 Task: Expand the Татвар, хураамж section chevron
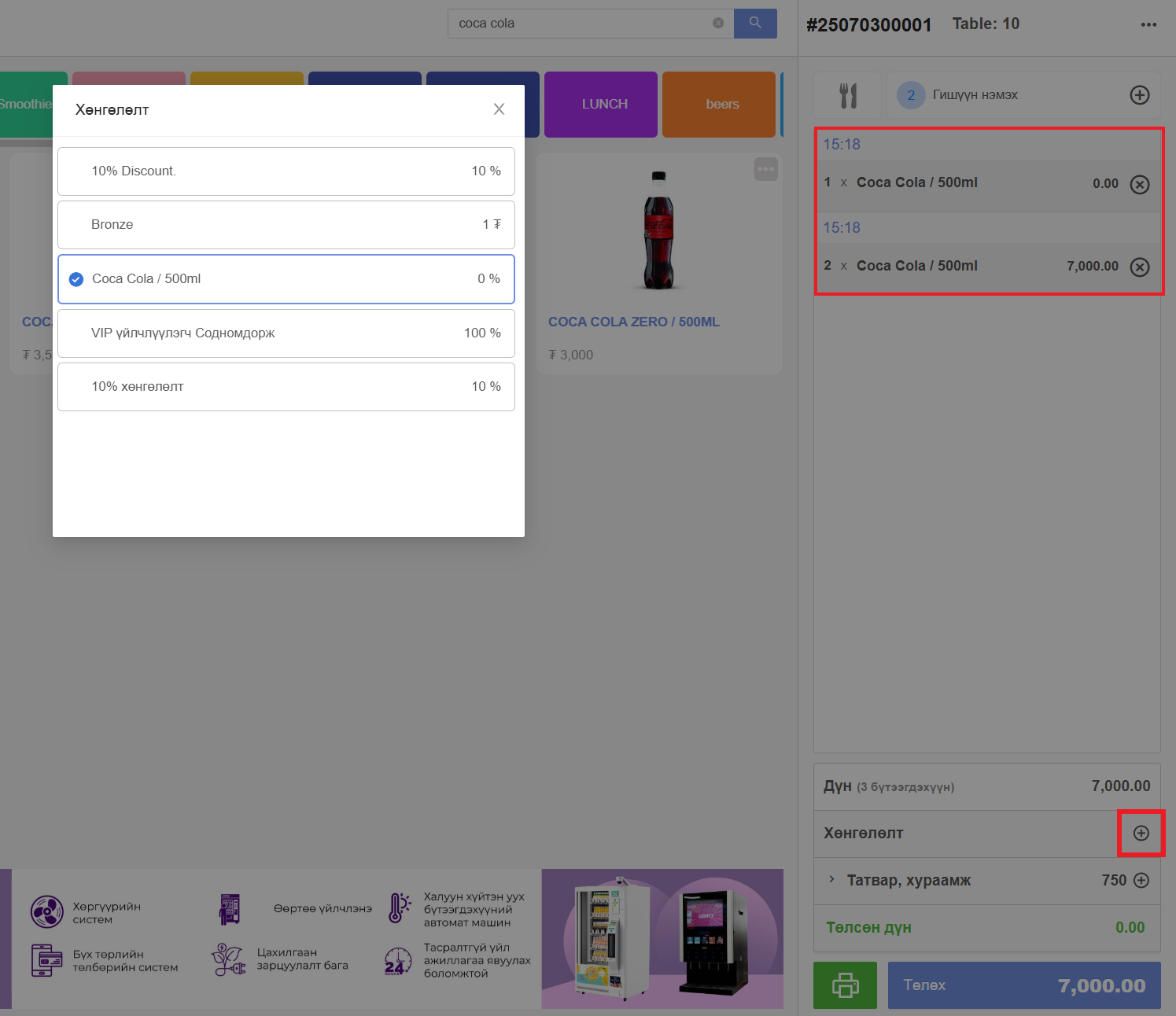831,879
